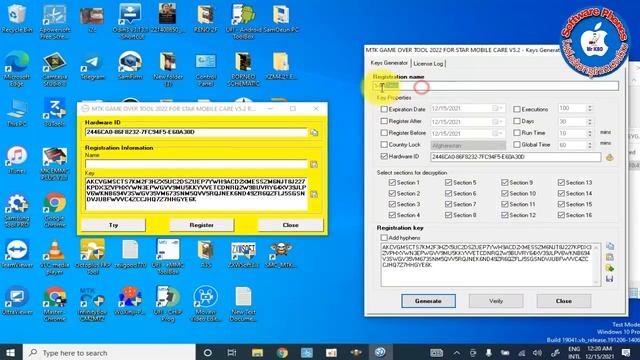640x360 pixels.
Task: Switch to the License Log tab
Action: point(428,64)
